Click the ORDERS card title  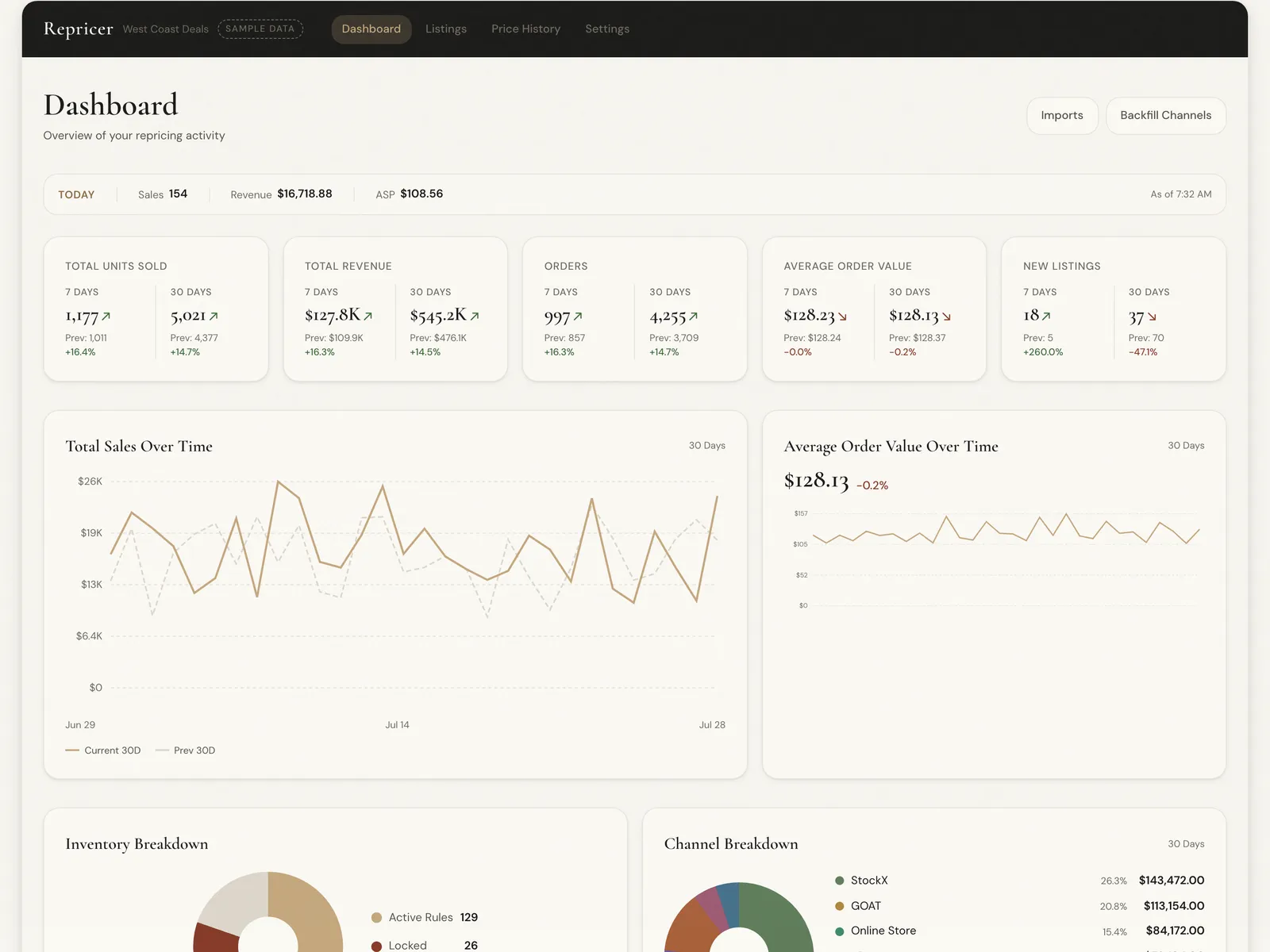pos(566,267)
